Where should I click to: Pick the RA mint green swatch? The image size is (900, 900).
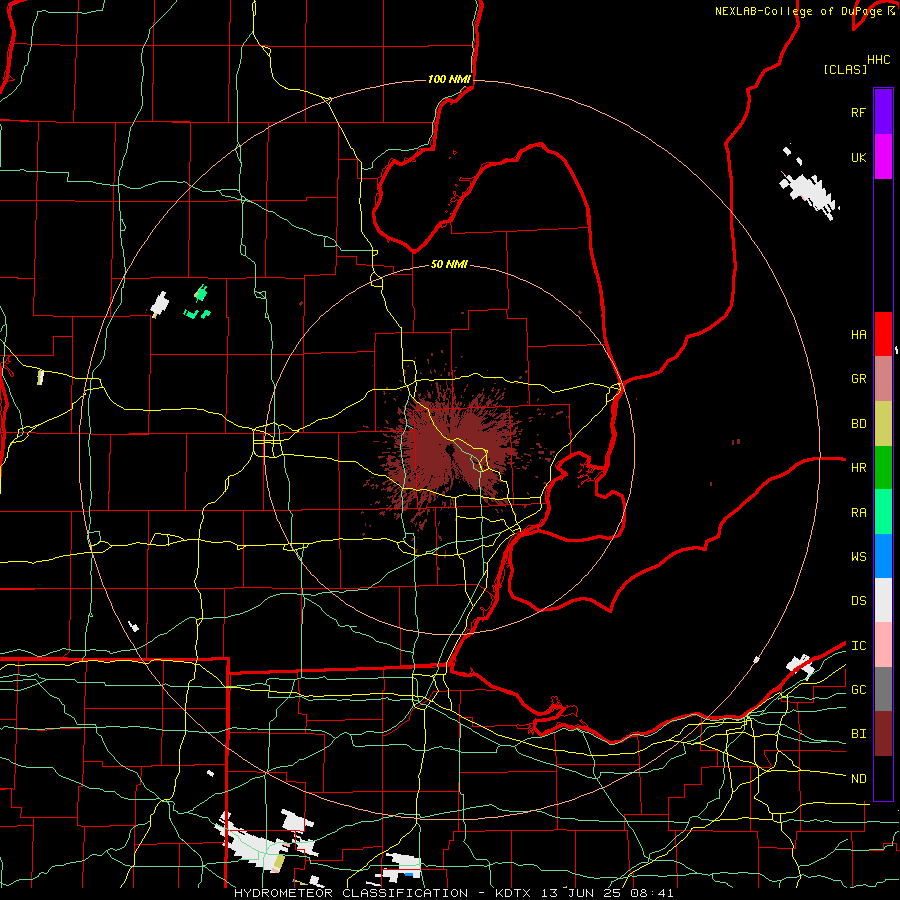(883, 512)
